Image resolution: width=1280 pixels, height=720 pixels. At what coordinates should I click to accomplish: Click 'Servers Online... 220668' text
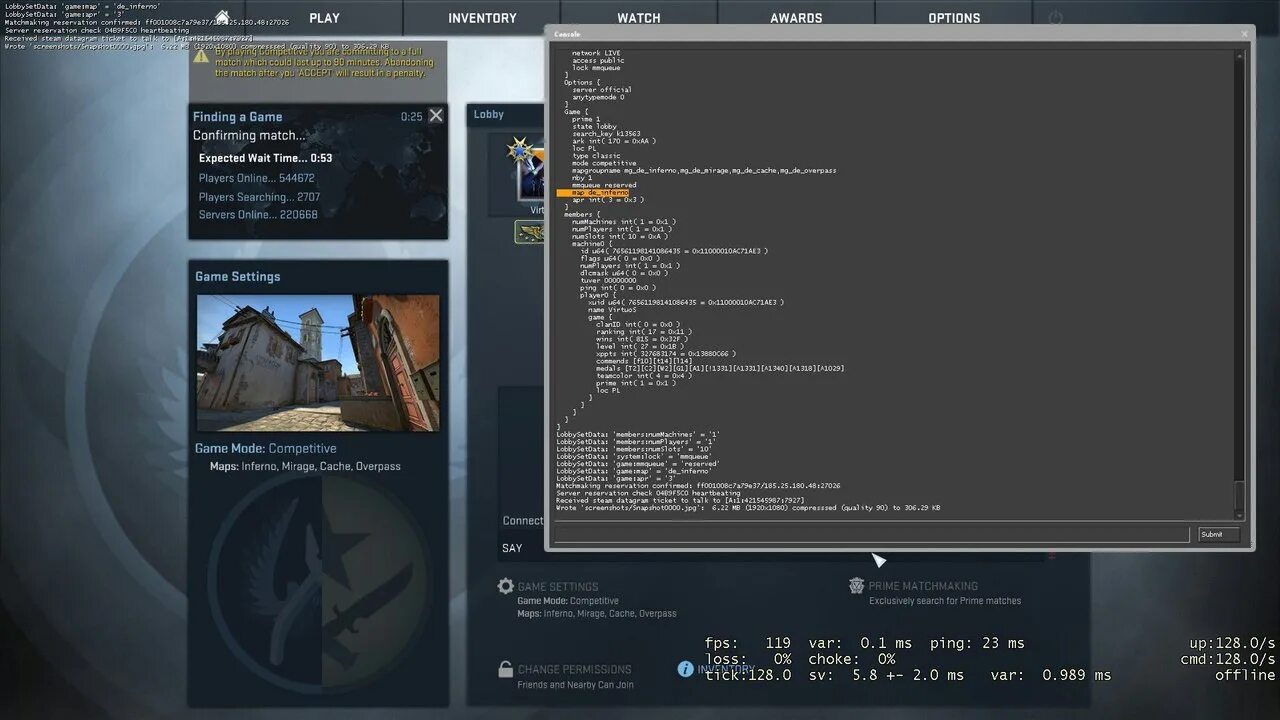258,215
